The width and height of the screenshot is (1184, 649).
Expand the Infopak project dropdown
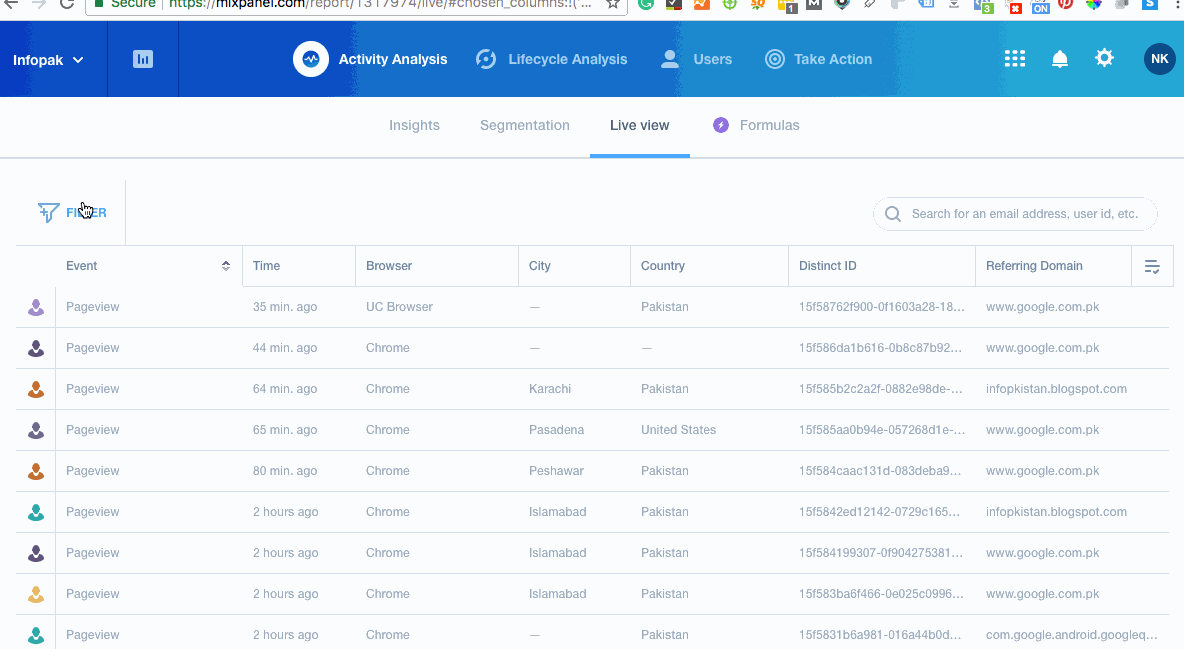[48, 60]
